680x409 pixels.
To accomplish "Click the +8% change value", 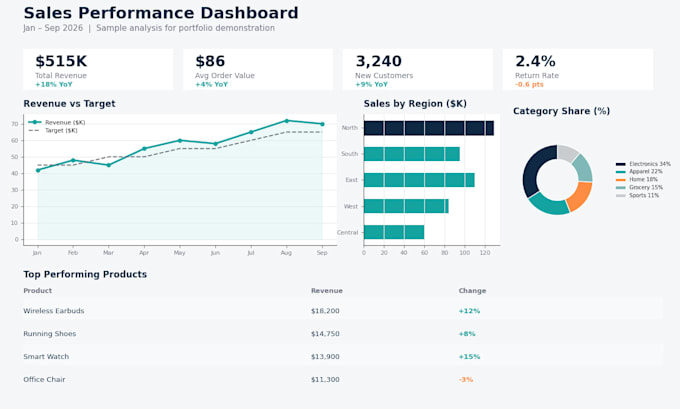I will [x=467, y=334].
